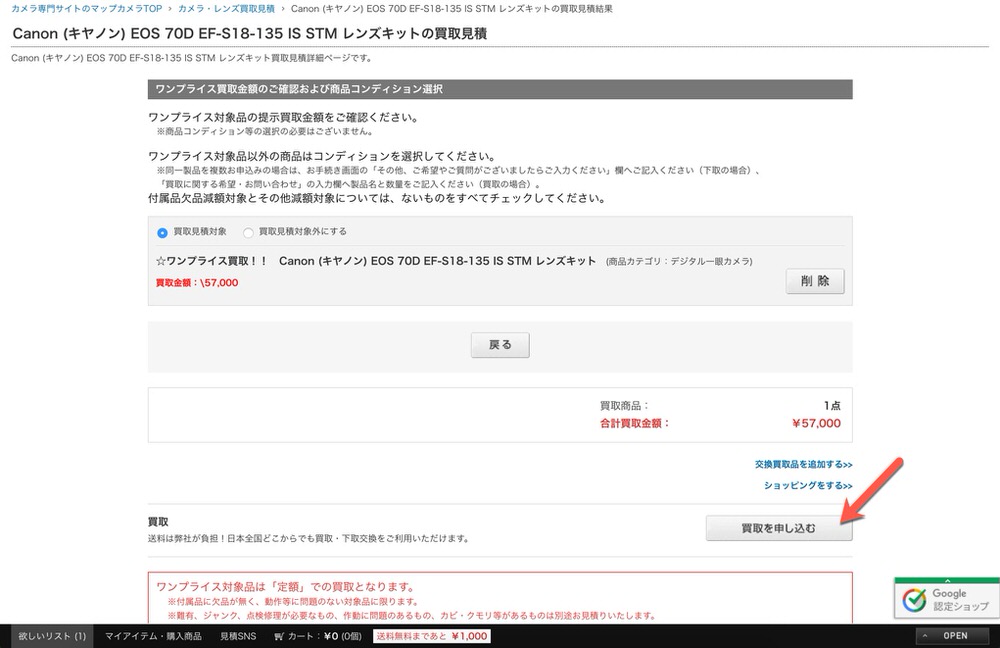Screen dimensions: 1000x648
Task: Open the 欲しいリスト (1) tab
Action: pyautogui.click(x=52, y=636)
